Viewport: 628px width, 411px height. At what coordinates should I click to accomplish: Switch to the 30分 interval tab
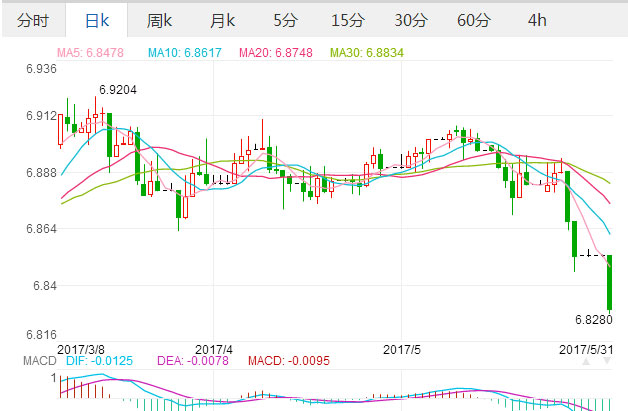(x=411, y=20)
